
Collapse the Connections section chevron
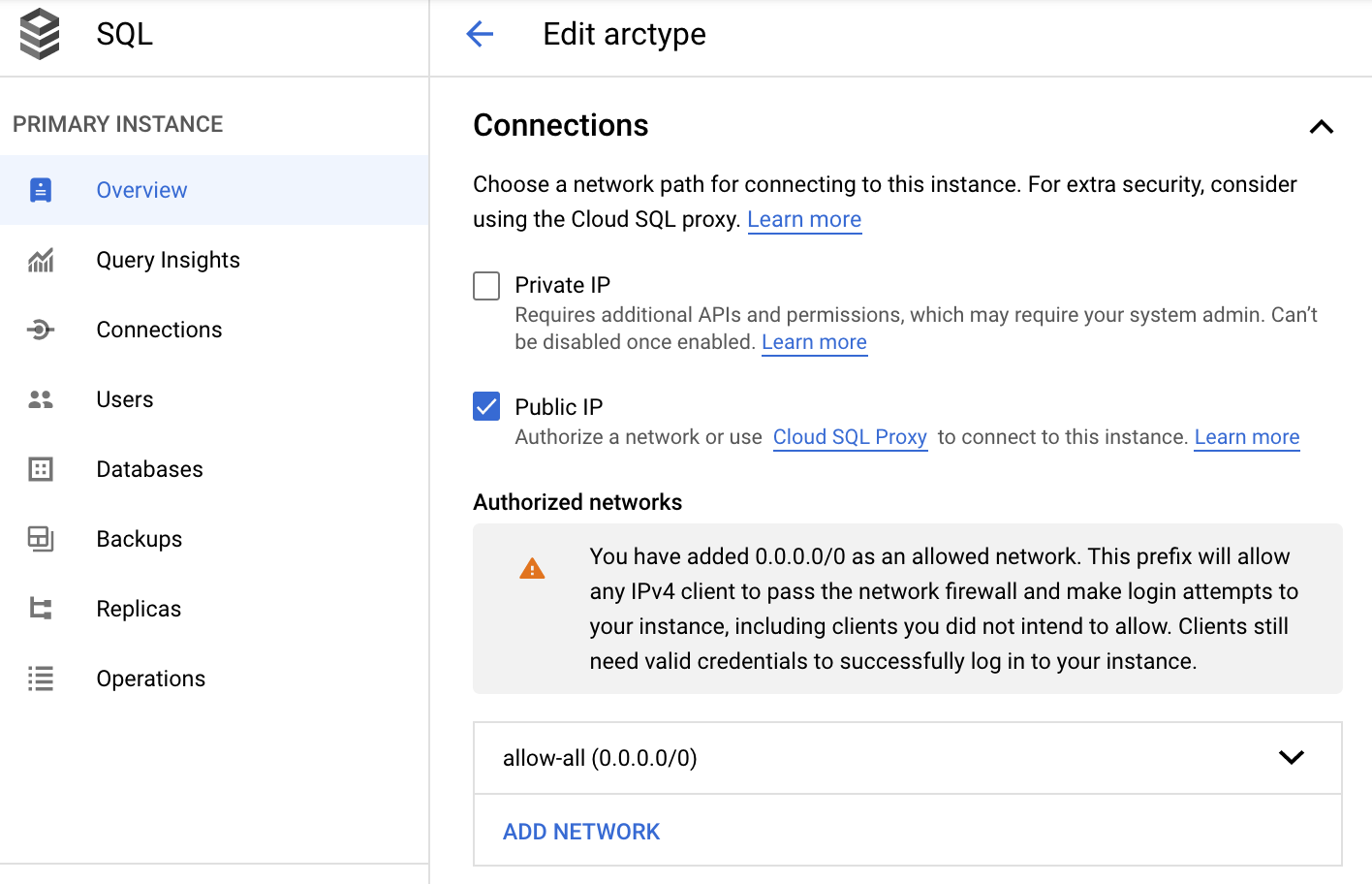click(x=1322, y=127)
